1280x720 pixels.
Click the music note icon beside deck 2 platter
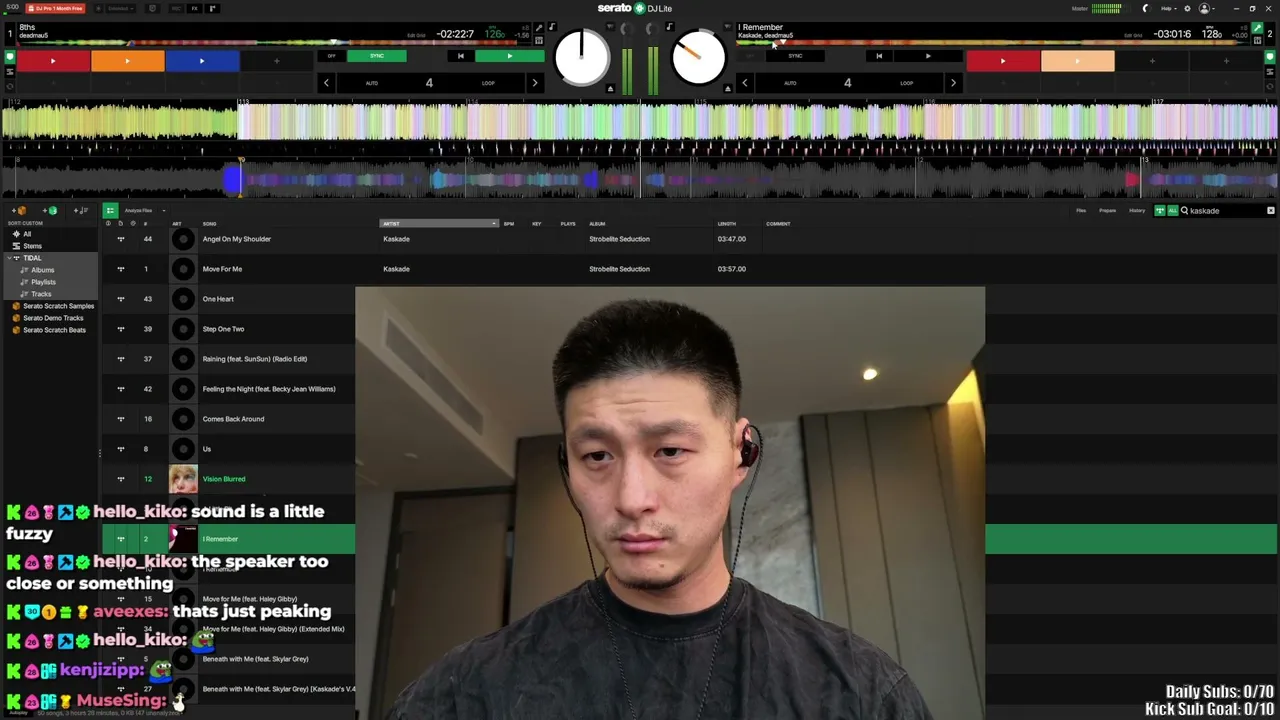[669, 27]
